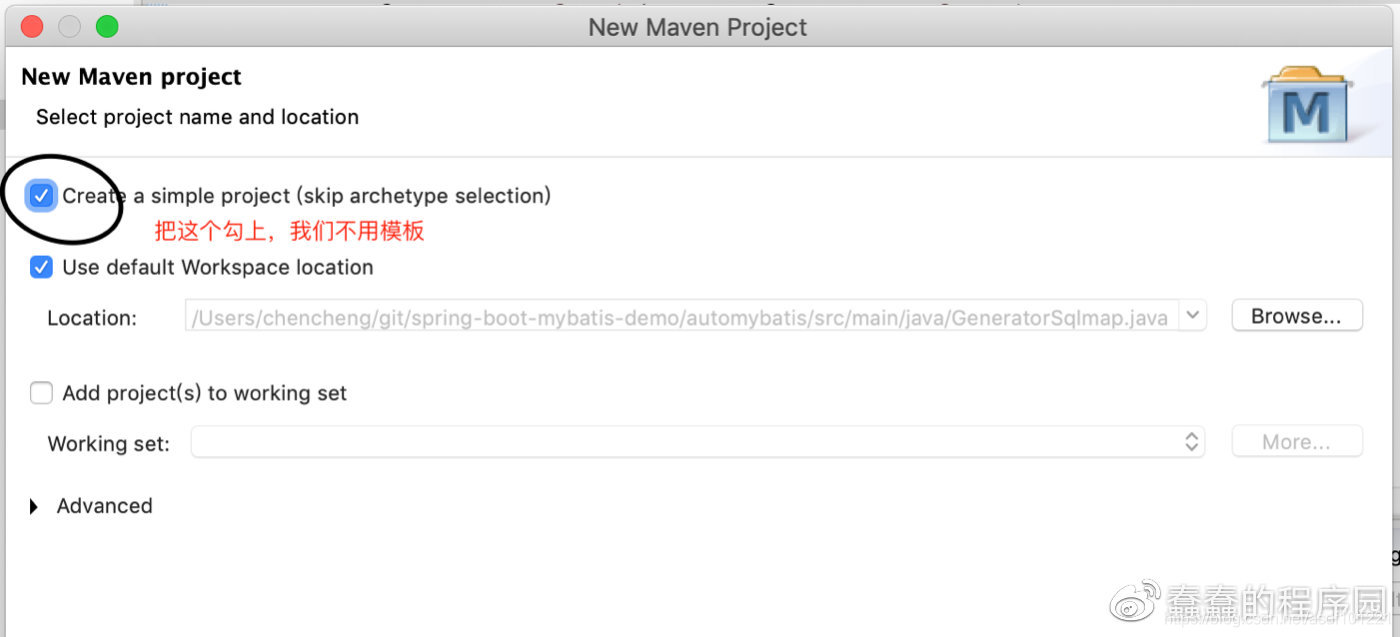
Task: Click the bold New Maven project heading
Action: pos(131,77)
